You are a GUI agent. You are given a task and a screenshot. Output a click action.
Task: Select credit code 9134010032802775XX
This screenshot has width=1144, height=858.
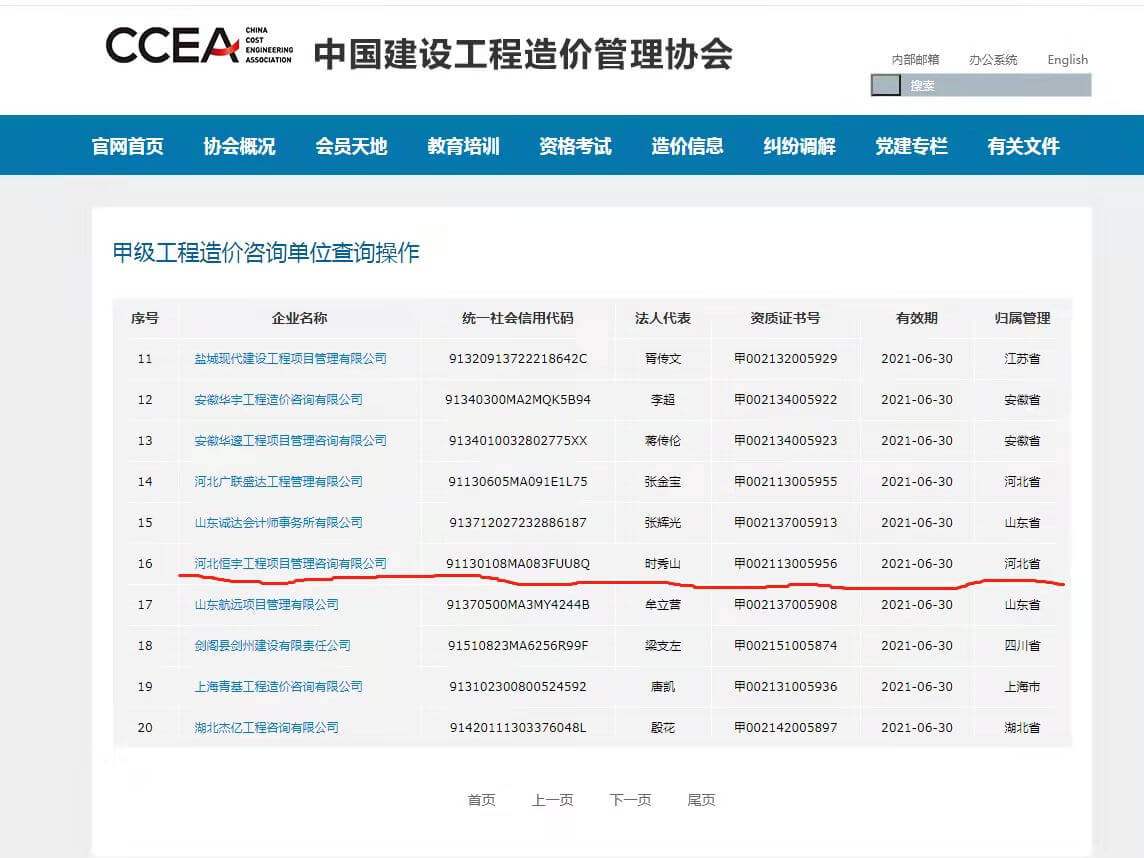pyautogui.click(x=517, y=440)
